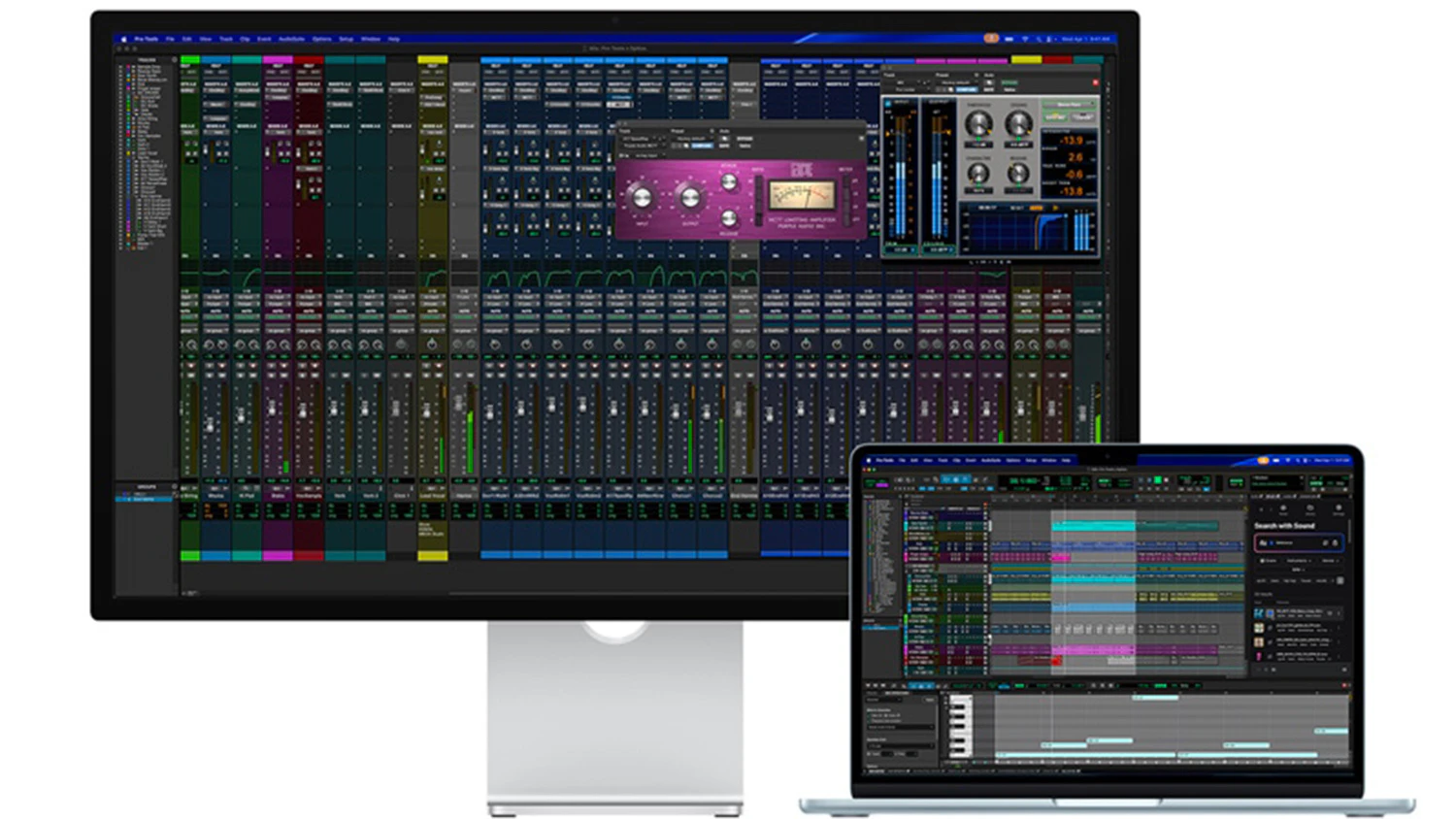Open the Instruments filter dropdown on the laptop
The image size is (1456, 819).
click(1298, 561)
